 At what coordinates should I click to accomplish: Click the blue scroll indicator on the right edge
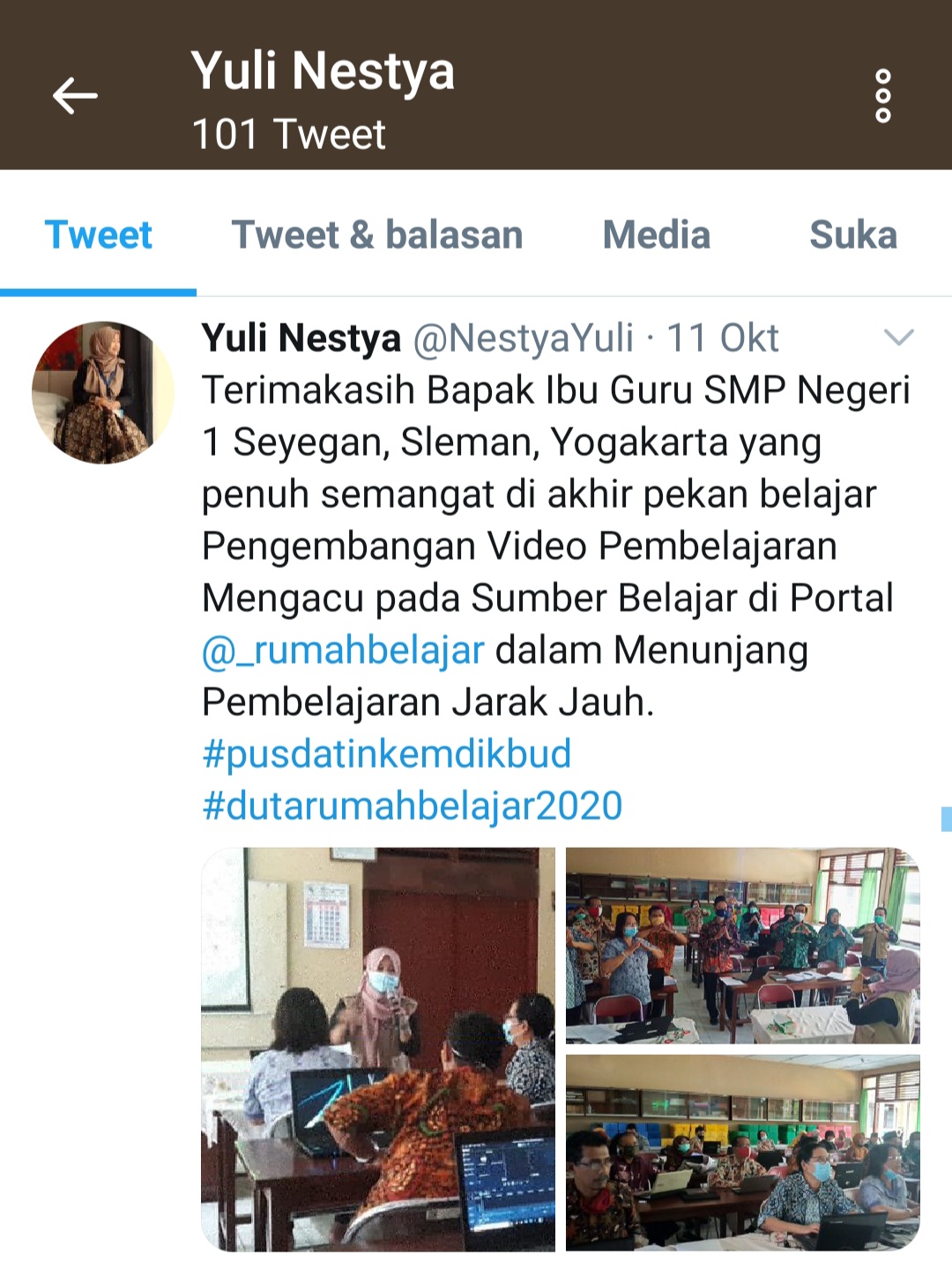947,819
